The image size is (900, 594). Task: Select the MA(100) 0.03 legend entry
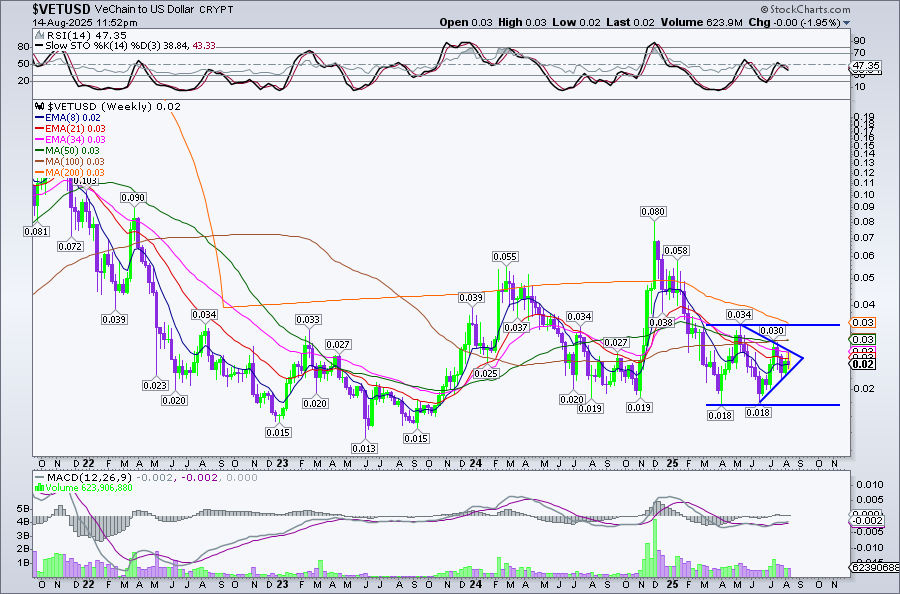[x=70, y=162]
